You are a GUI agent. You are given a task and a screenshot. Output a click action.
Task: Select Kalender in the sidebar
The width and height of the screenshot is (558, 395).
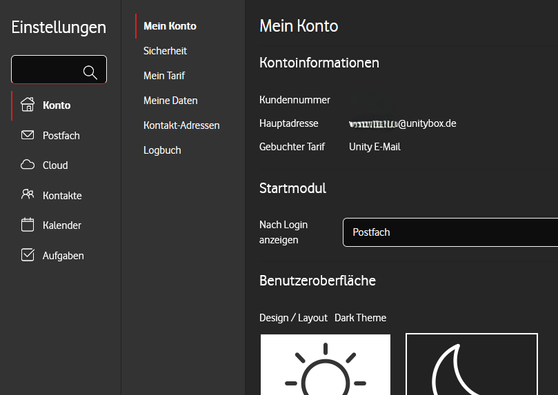tap(62, 225)
